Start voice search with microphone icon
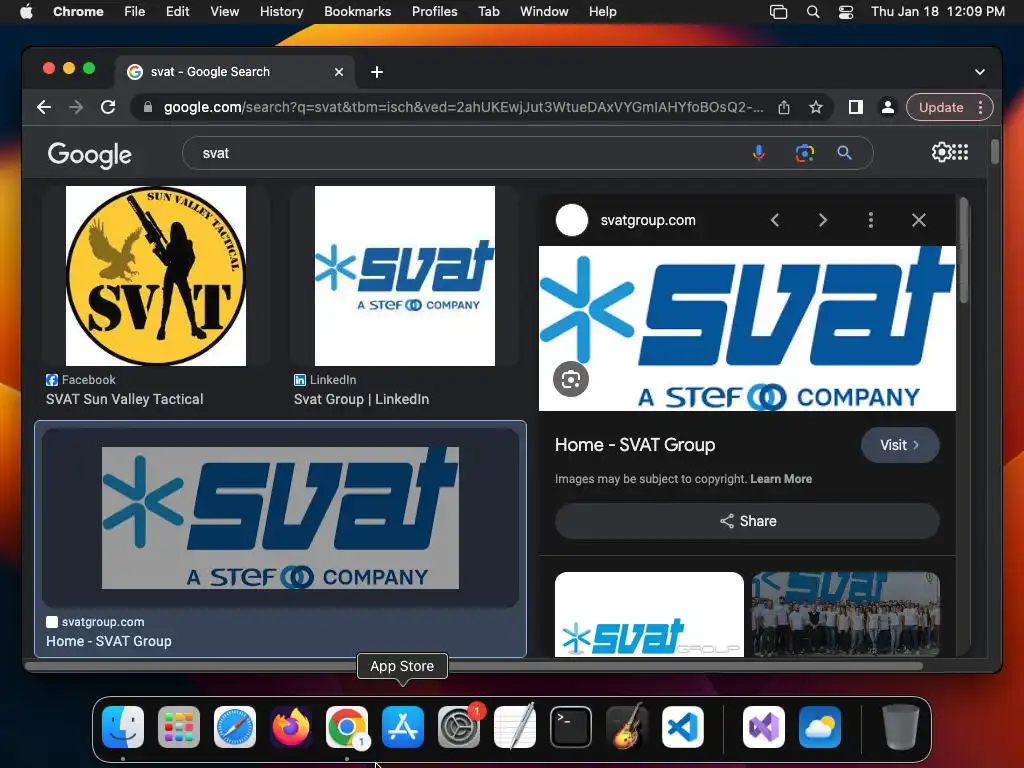The height and width of the screenshot is (768, 1024). 759,153
